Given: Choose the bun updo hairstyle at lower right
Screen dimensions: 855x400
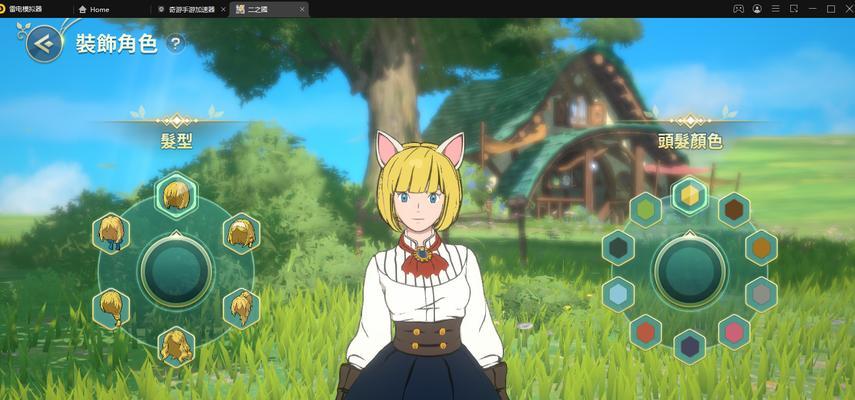Looking at the screenshot, I should click(242, 308).
